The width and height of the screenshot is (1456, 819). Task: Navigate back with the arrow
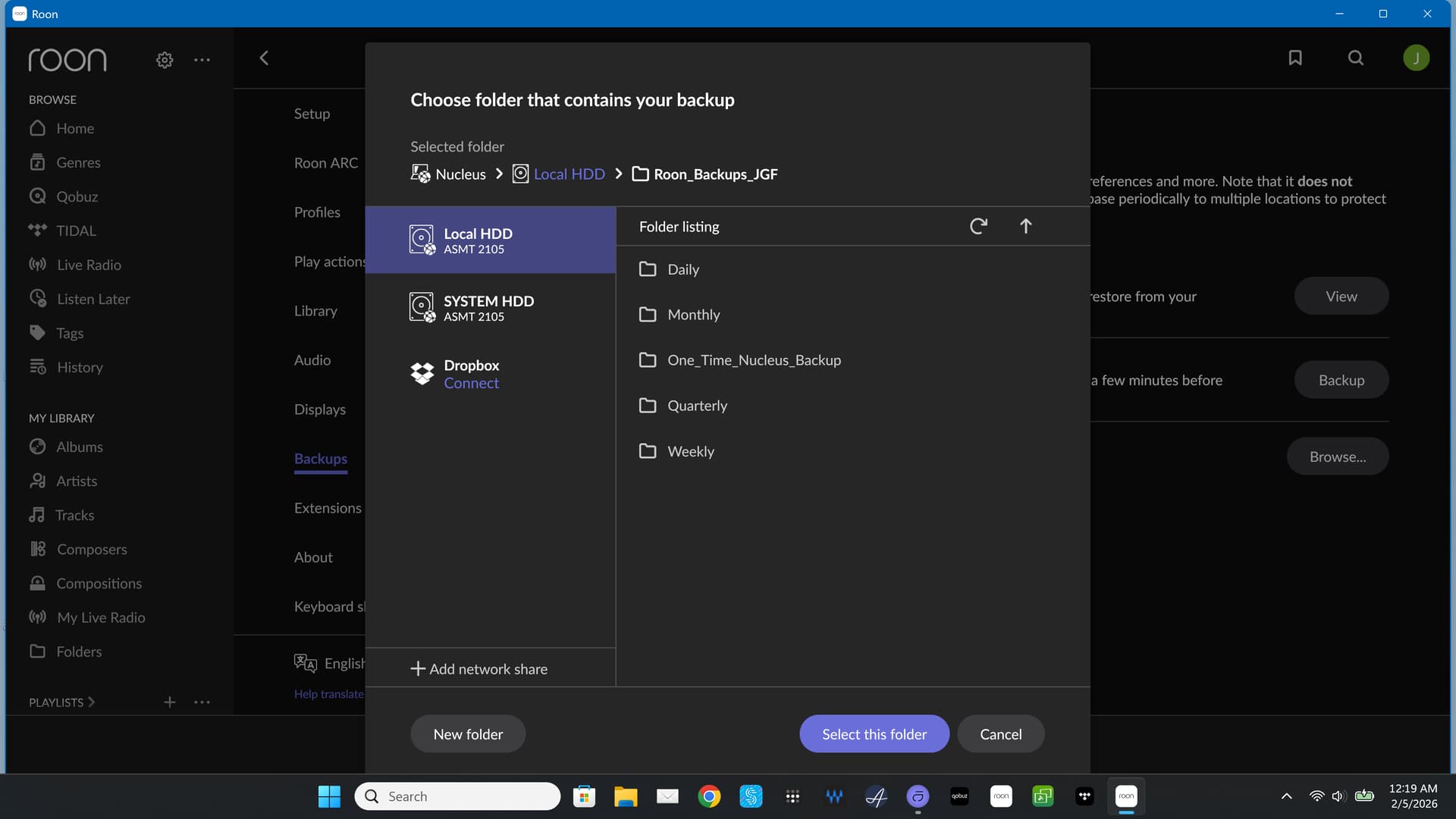(264, 58)
